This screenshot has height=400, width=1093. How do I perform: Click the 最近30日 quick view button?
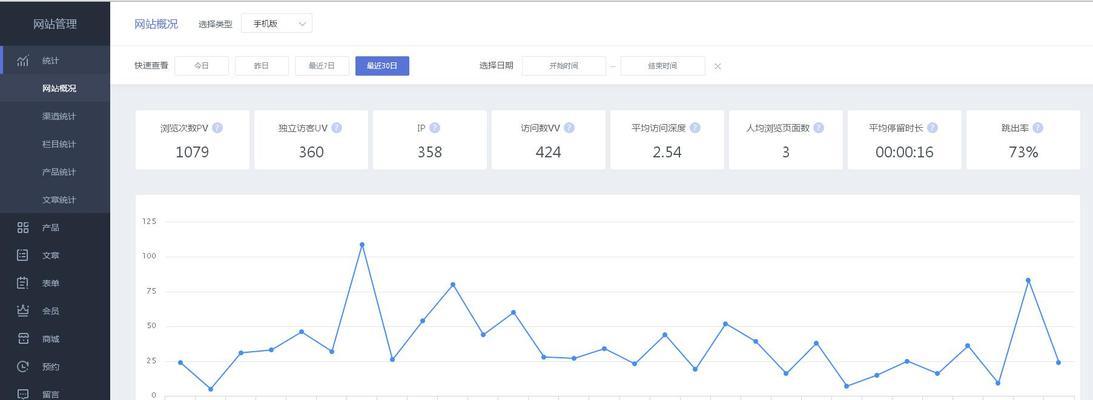pyautogui.click(x=382, y=66)
